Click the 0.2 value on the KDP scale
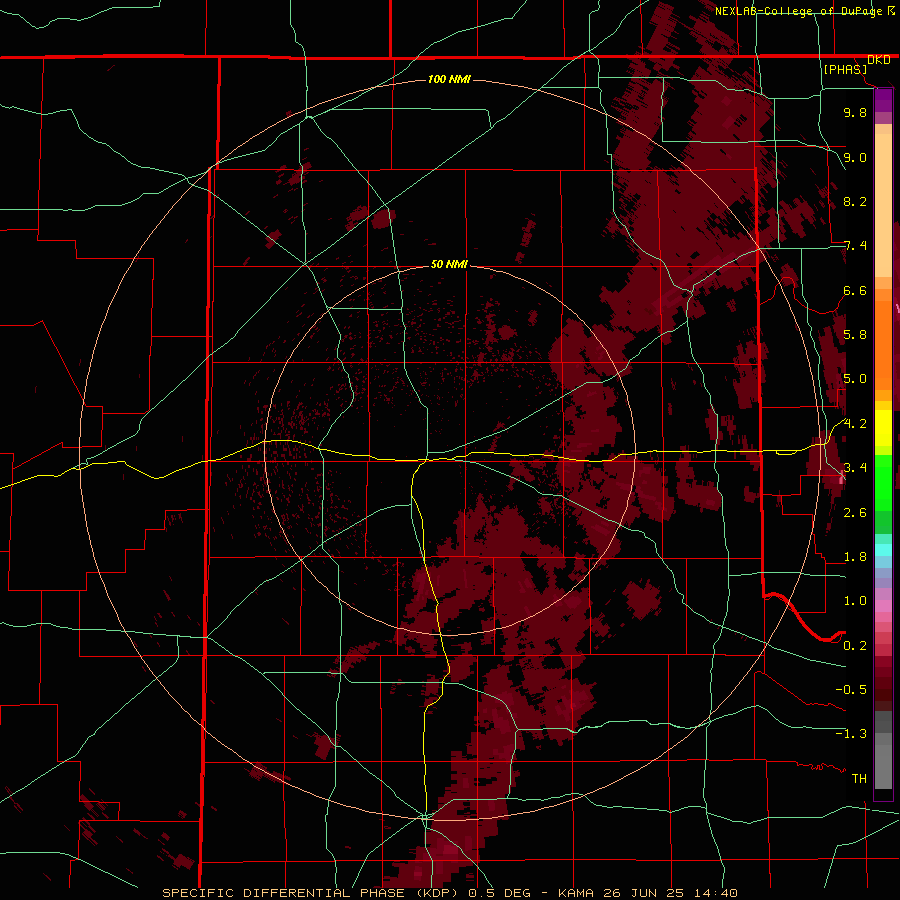Viewport: 900px width, 900px height. pyautogui.click(x=855, y=646)
